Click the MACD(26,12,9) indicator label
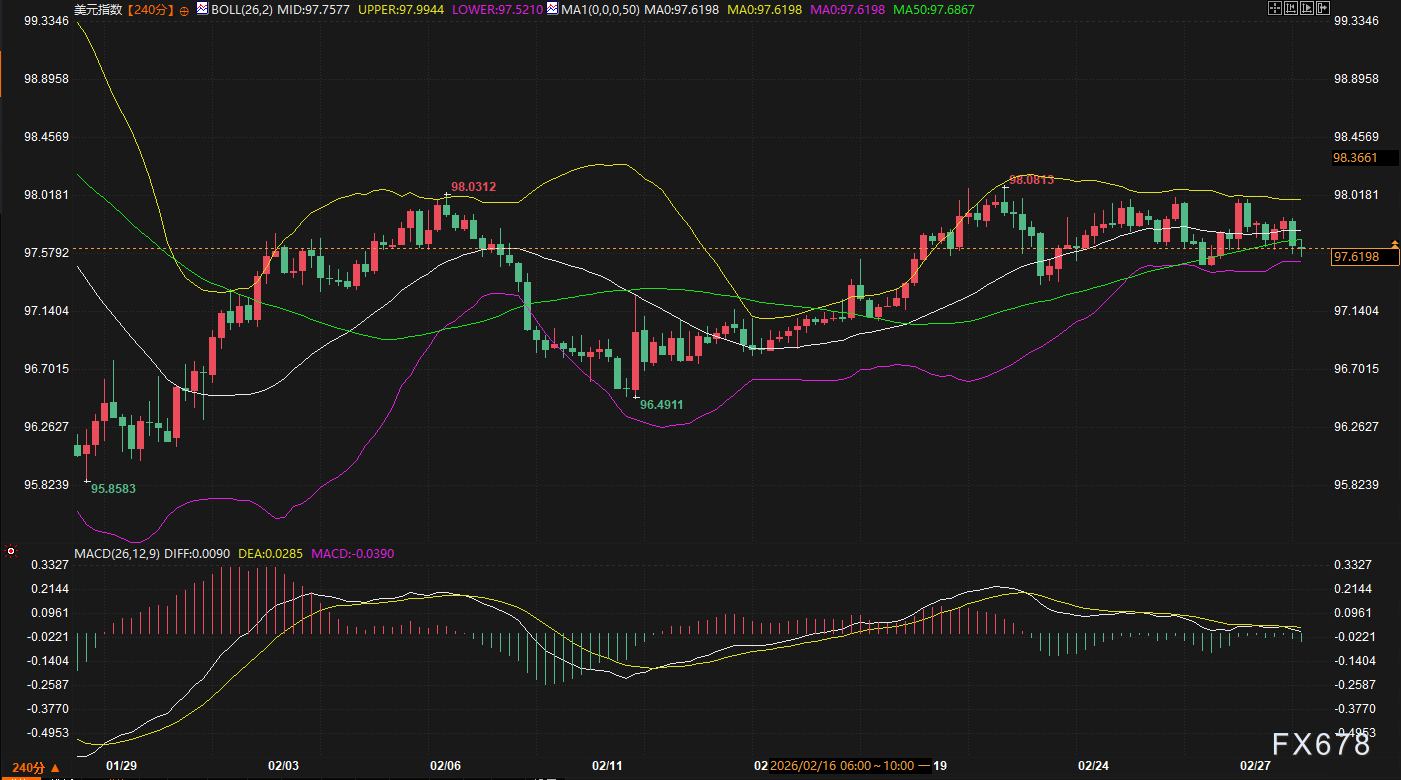This screenshot has height=780, width=1401. click(x=116, y=553)
